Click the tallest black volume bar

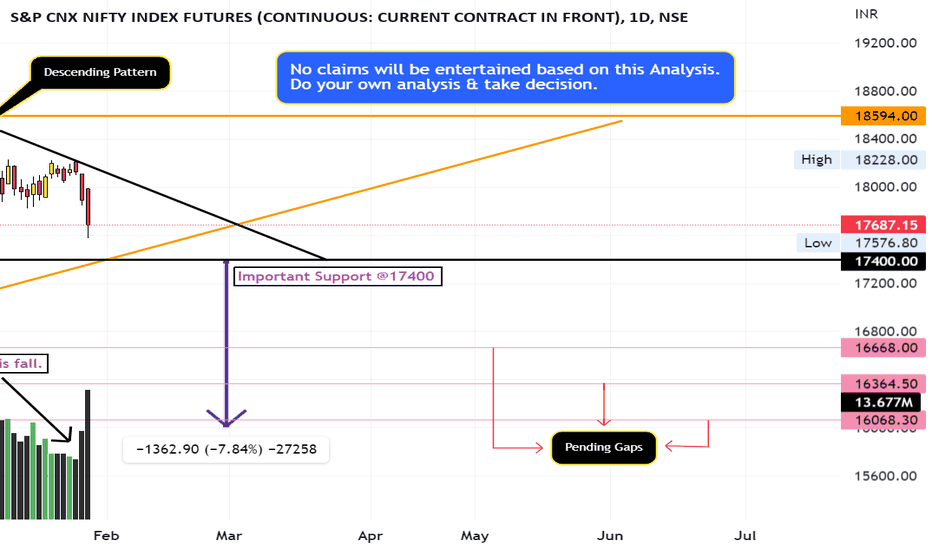pyautogui.click(x=87, y=454)
